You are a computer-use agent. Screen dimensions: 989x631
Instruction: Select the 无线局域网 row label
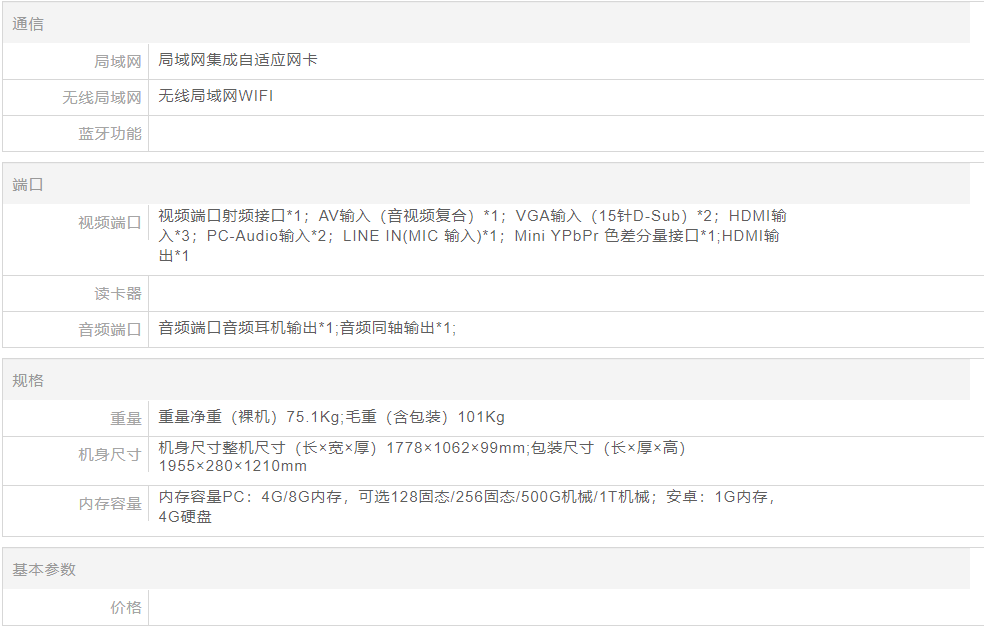click(101, 98)
